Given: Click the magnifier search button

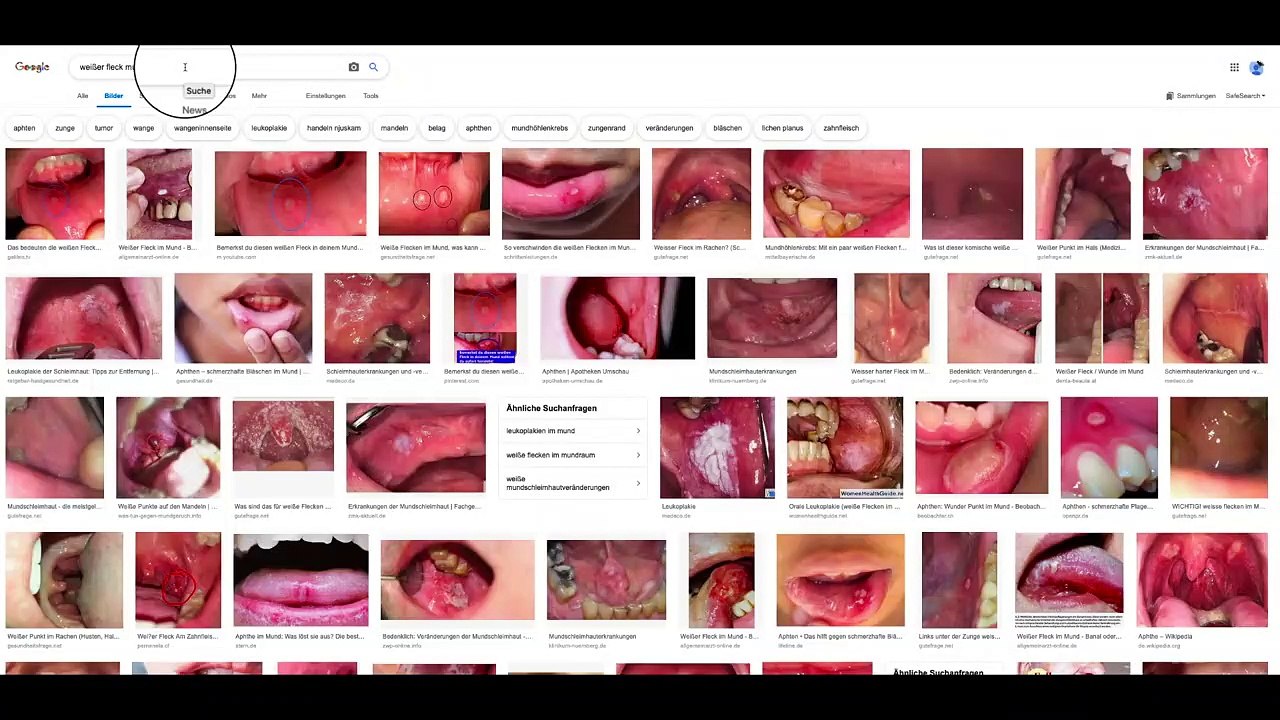Looking at the screenshot, I should [x=373, y=67].
